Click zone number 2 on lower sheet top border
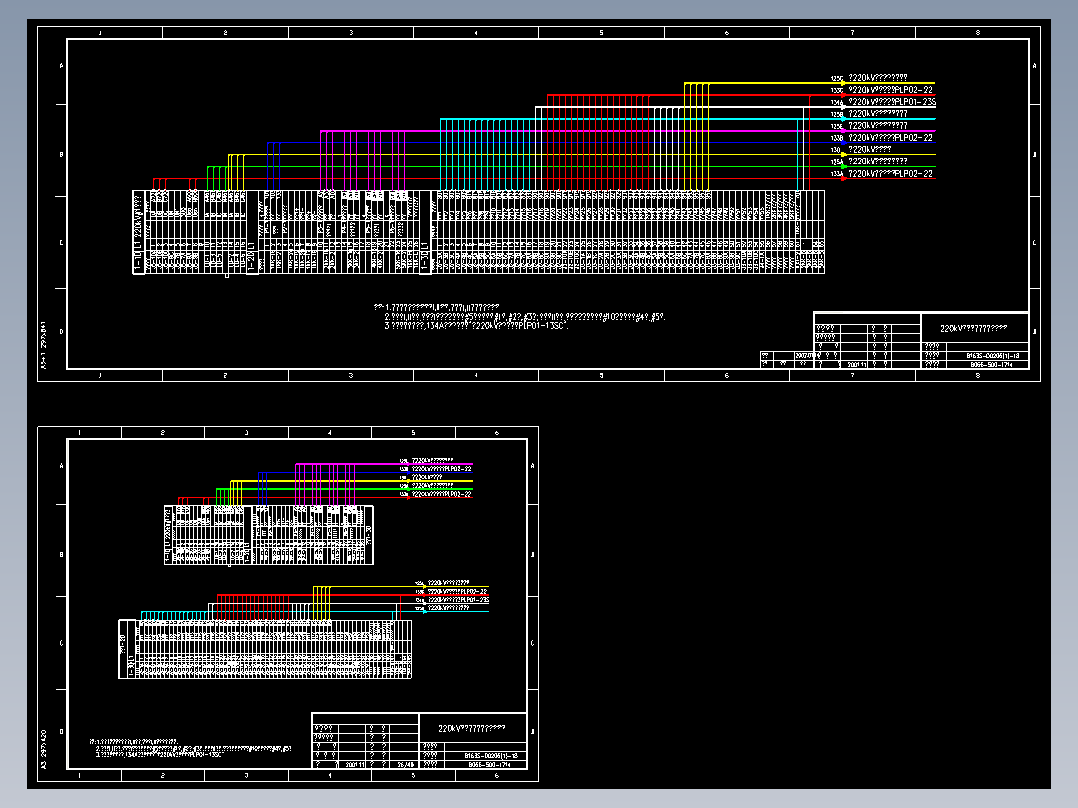 click(x=163, y=433)
